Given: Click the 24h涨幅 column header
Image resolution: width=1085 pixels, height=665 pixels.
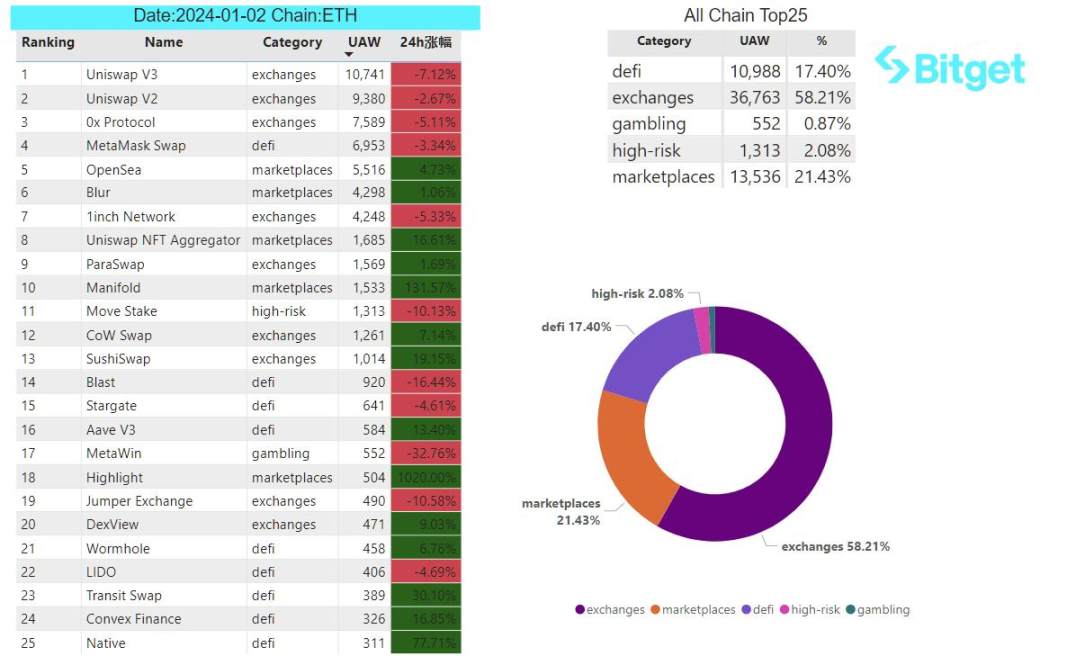Looking at the screenshot, I should tap(425, 42).
